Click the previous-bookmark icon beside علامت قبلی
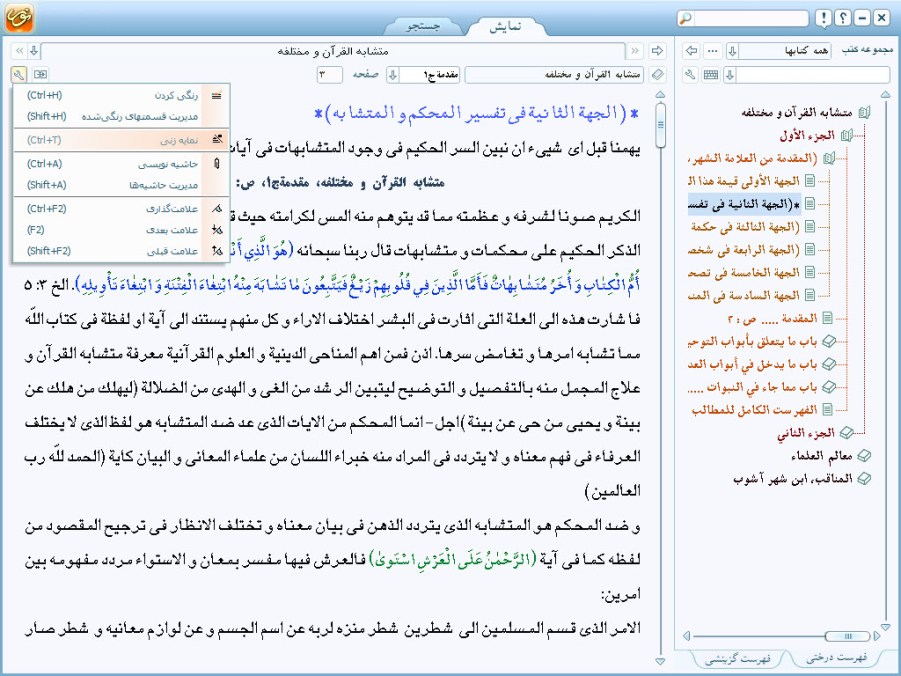The image size is (901, 676). [x=217, y=251]
